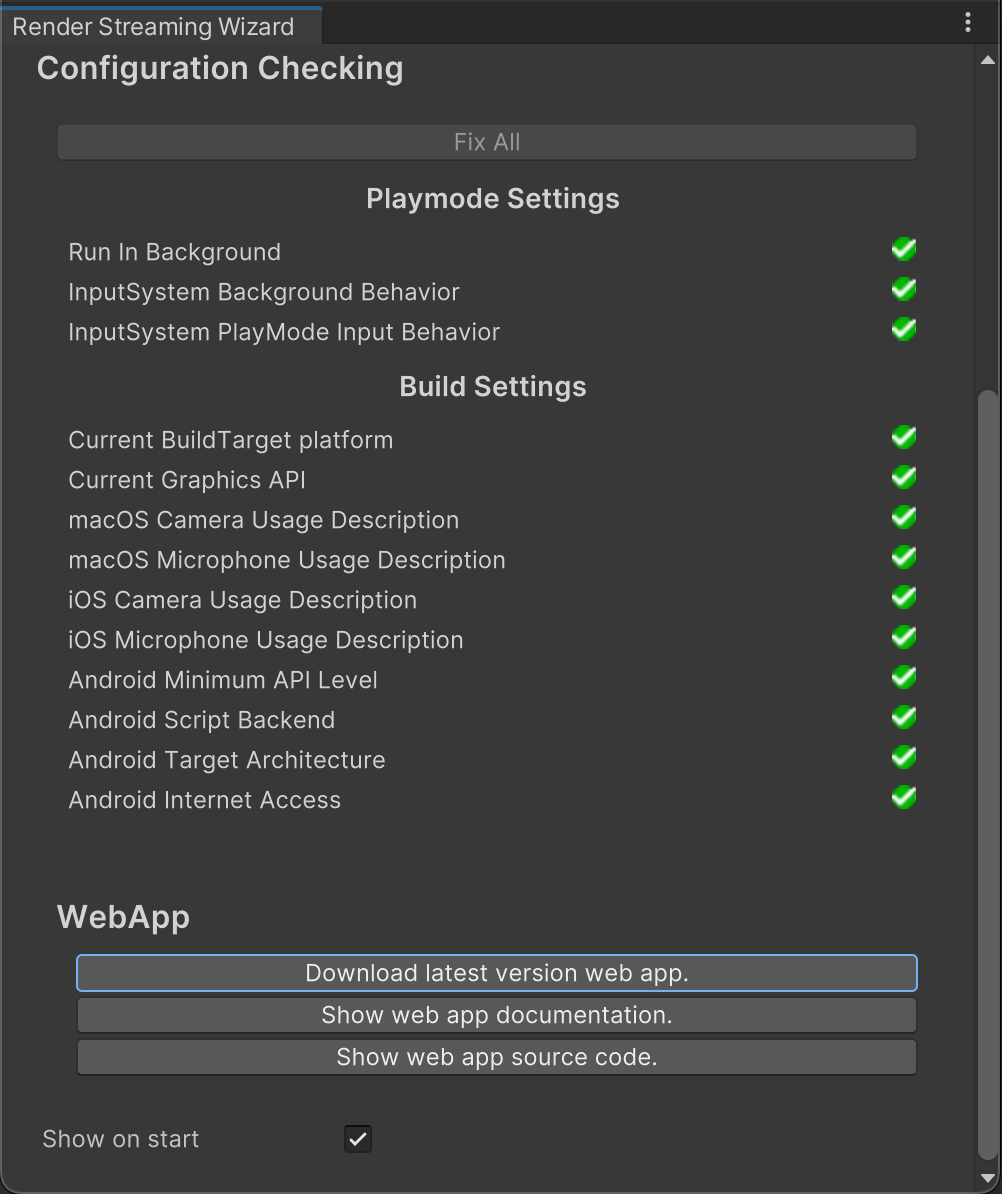Toggle the Show on start checkbox
This screenshot has height=1194, width=1002.
point(358,1139)
